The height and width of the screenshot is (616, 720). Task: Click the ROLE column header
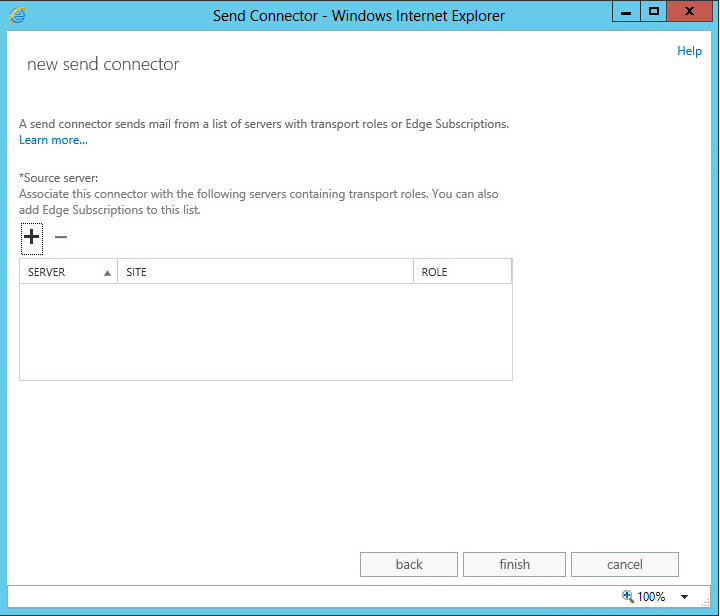(462, 272)
